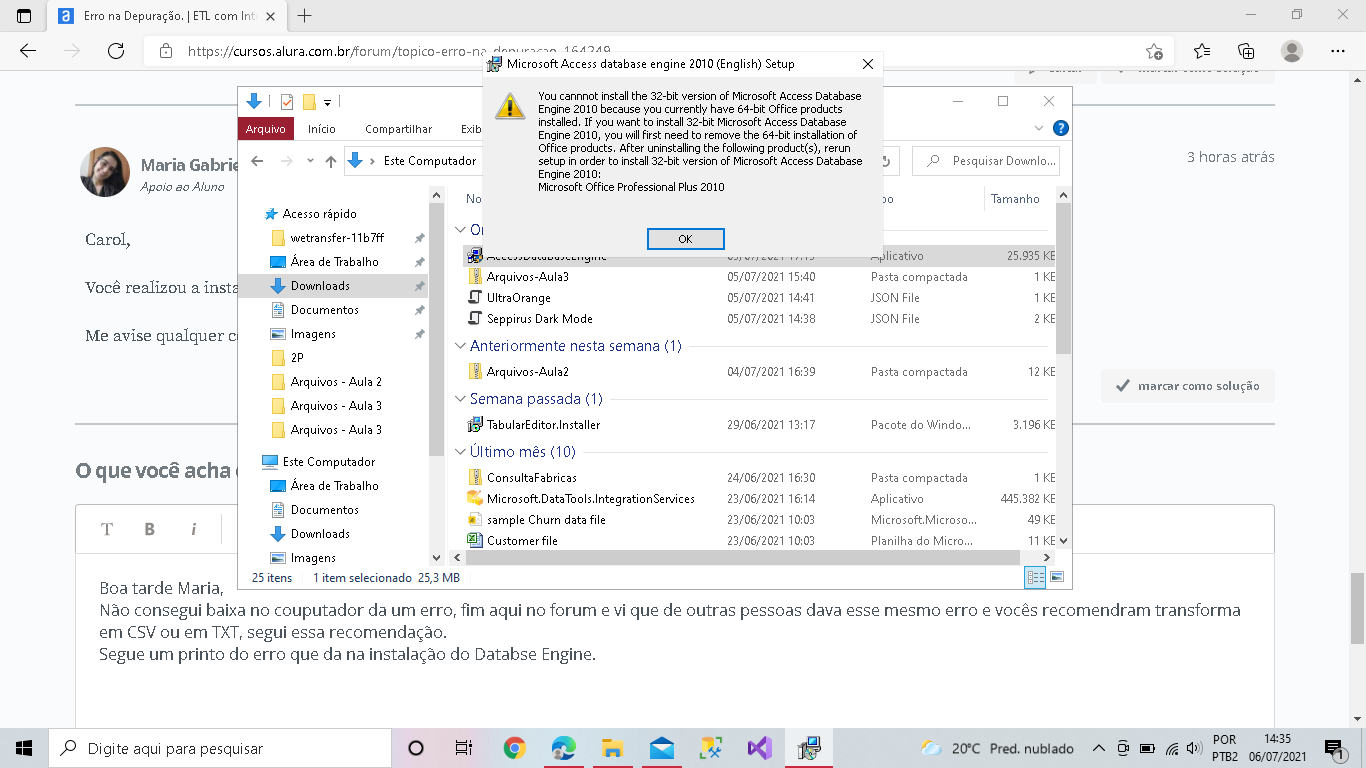
Task: Click the Pesquisar Downloads search box
Action: pyautogui.click(x=987, y=161)
